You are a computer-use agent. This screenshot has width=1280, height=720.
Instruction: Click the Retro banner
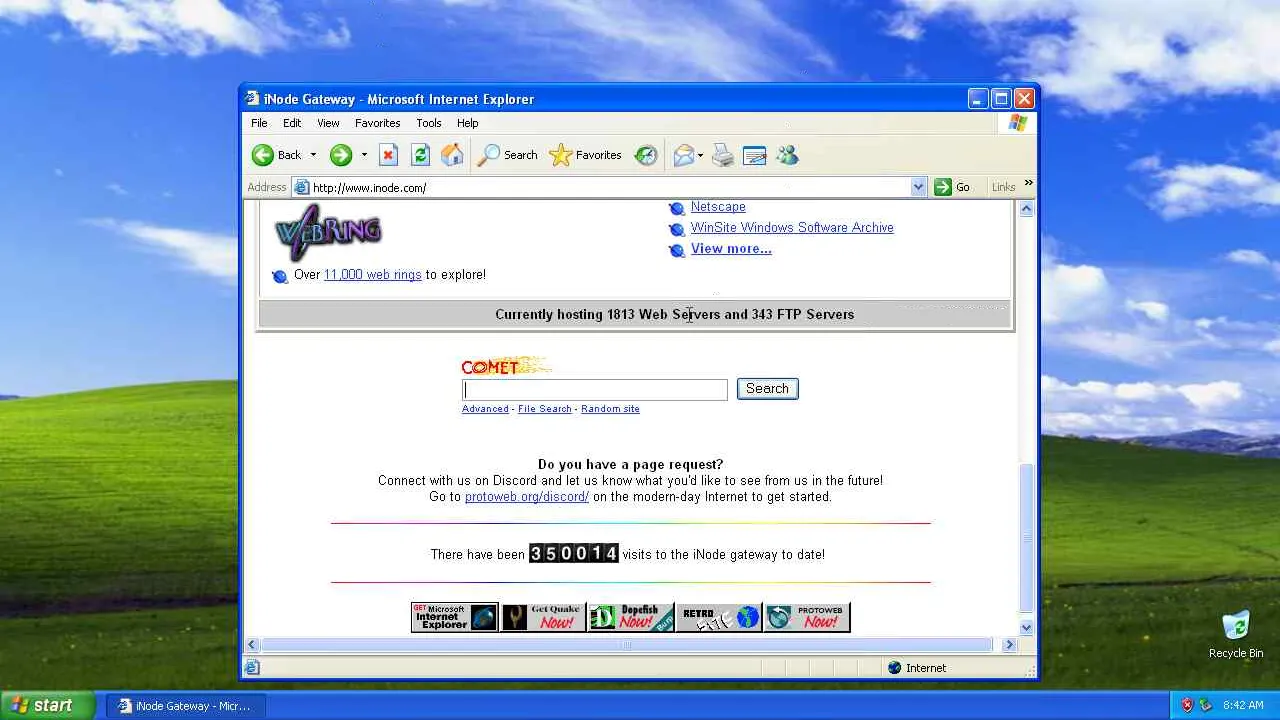719,617
